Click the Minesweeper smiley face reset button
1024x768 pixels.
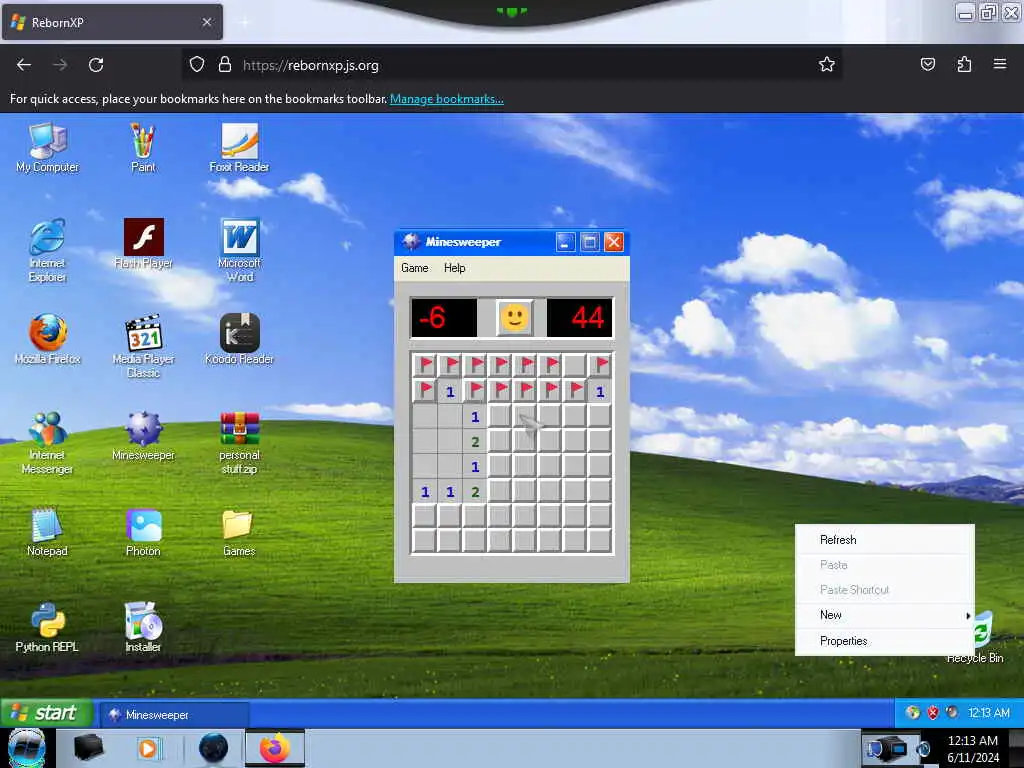click(x=514, y=318)
